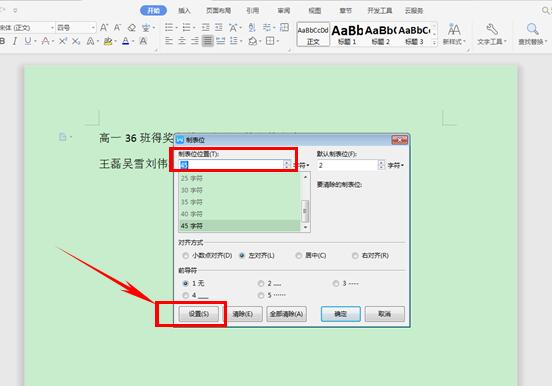The image size is (552, 386).
Task: Click the paragraph shading paint bucket icon
Action: pos(252,41)
